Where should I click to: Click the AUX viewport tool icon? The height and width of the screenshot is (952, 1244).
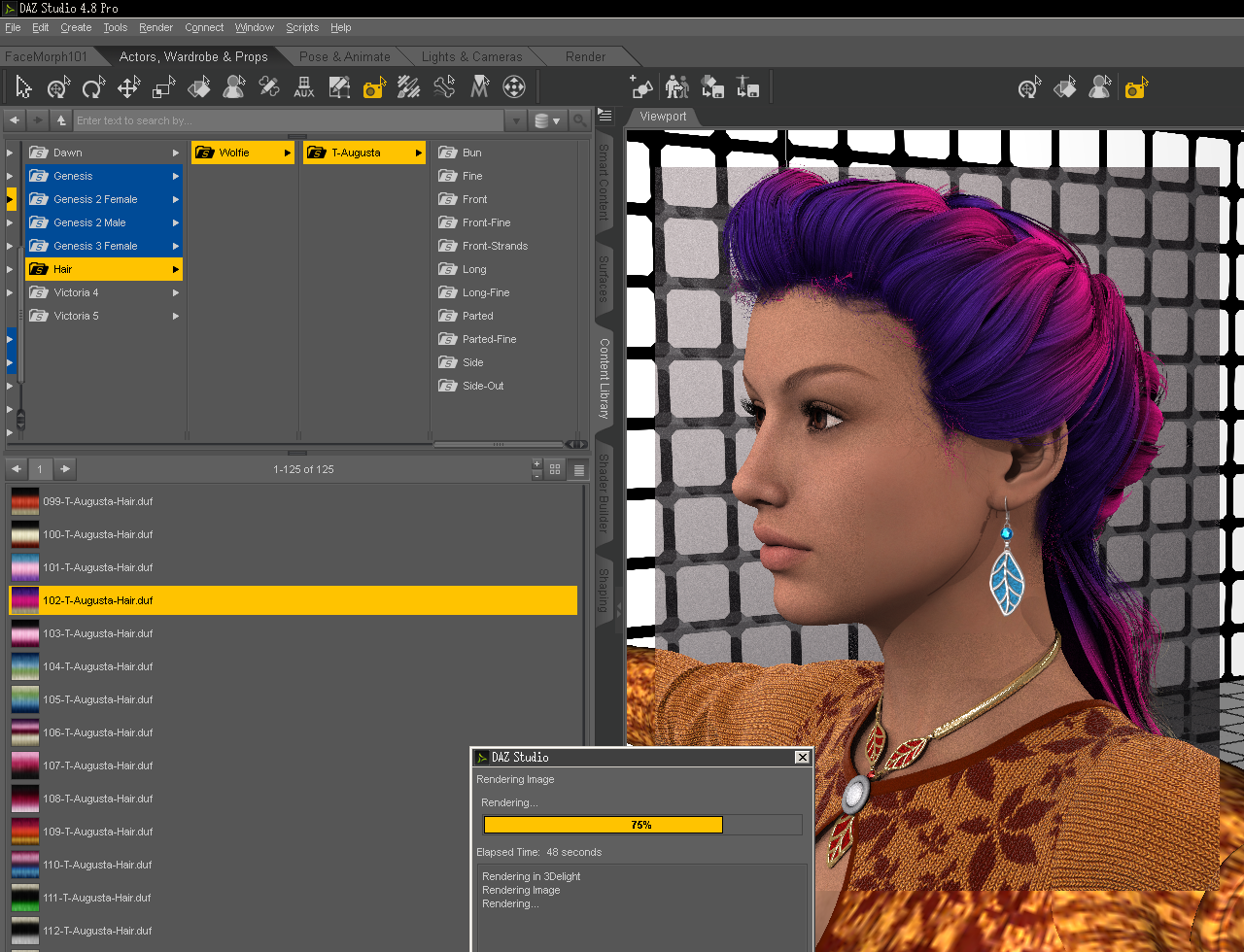(x=304, y=88)
